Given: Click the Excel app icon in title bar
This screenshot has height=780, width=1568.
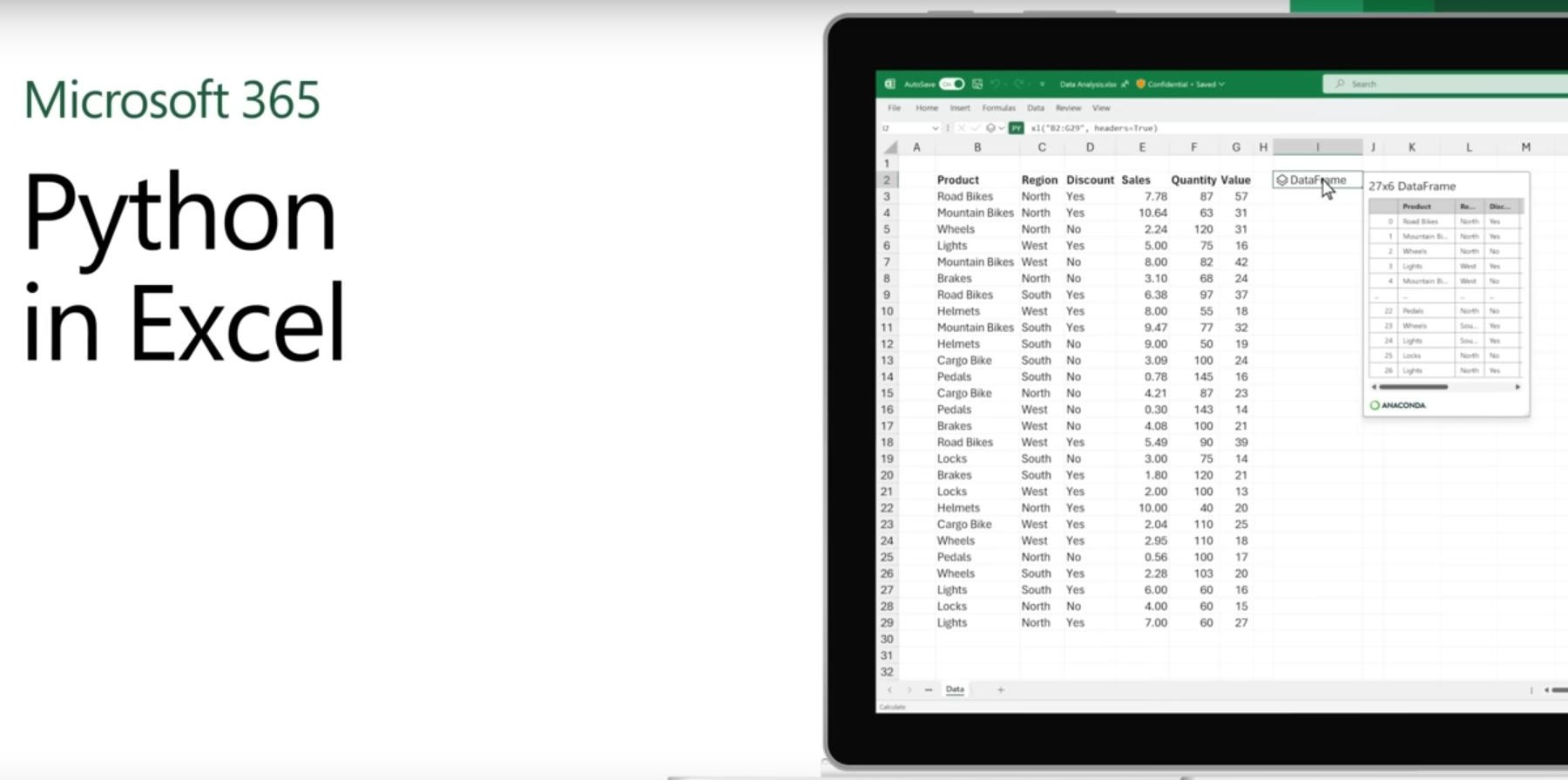Looking at the screenshot, I should point(889,84).
